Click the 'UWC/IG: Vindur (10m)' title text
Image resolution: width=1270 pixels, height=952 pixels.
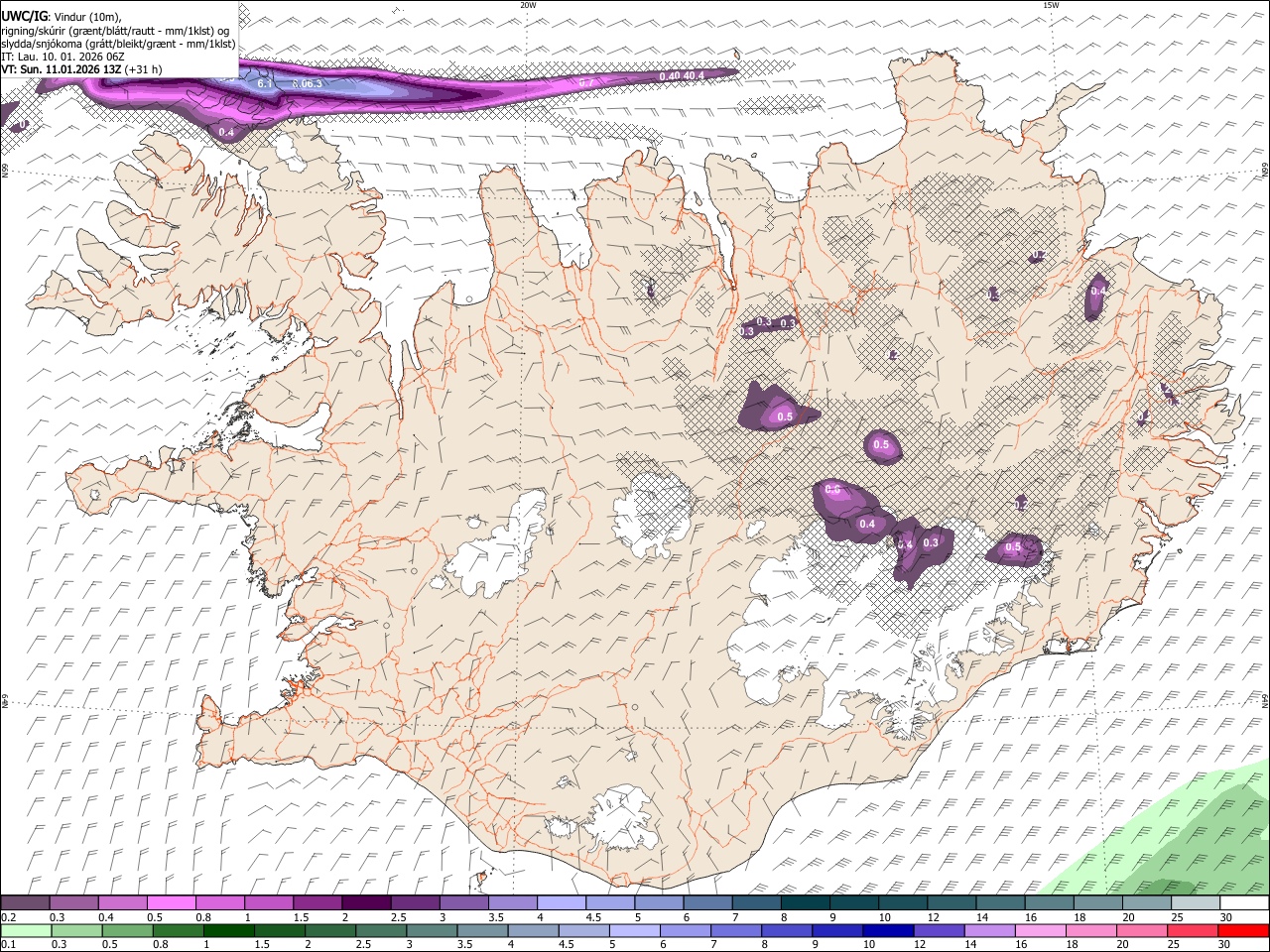coord(61,17)
